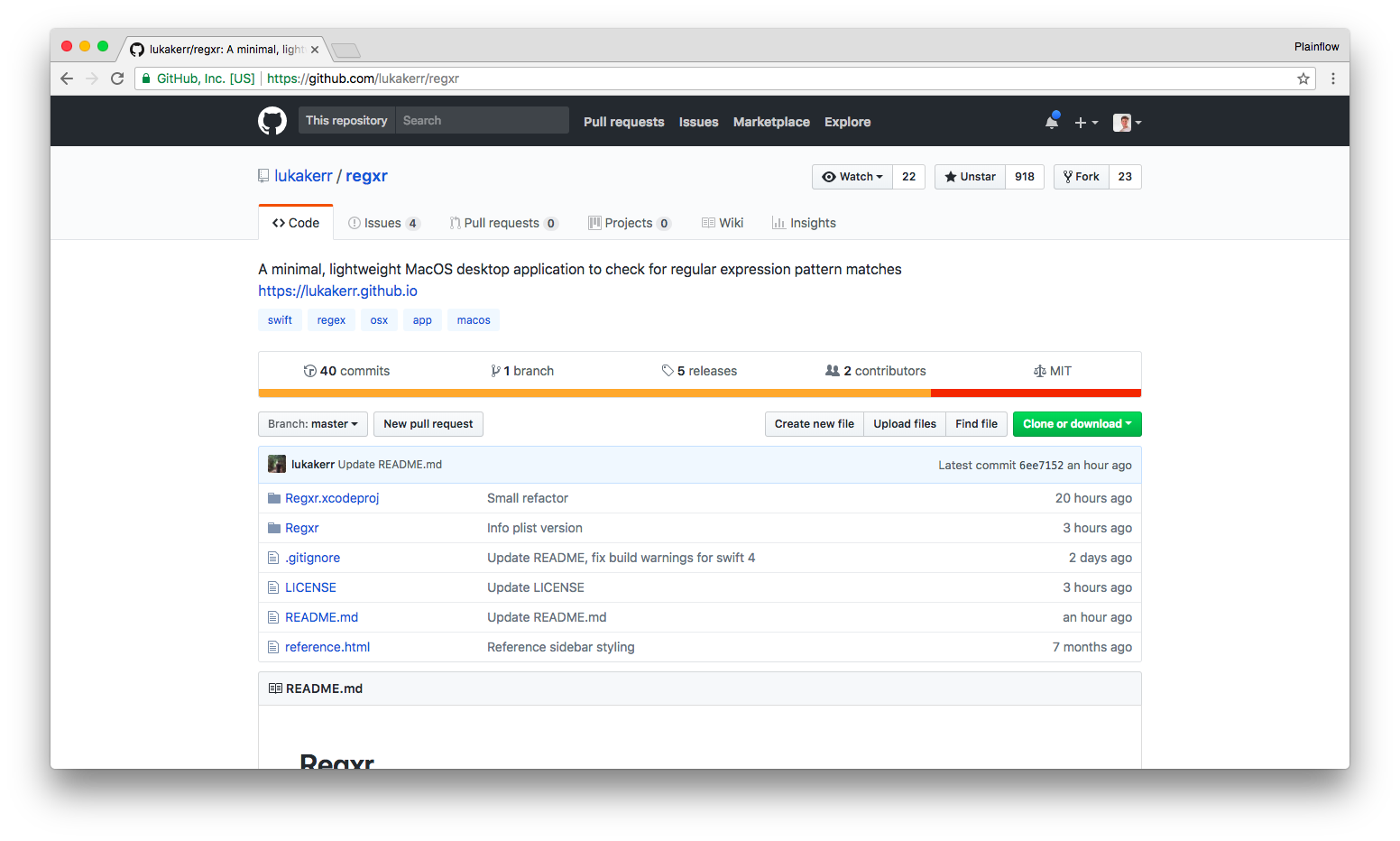The width and height of the screenshot is (1400, 841).
Task: Click New pull request button
Action: [428, 424]
